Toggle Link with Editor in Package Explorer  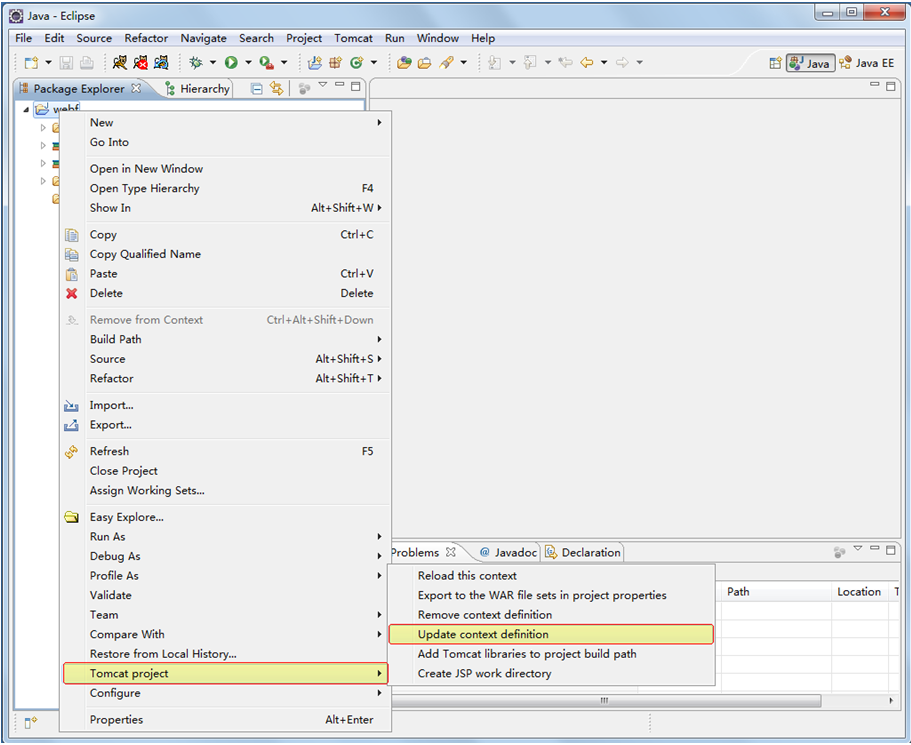pyautogui.click(x=277, y=88)
